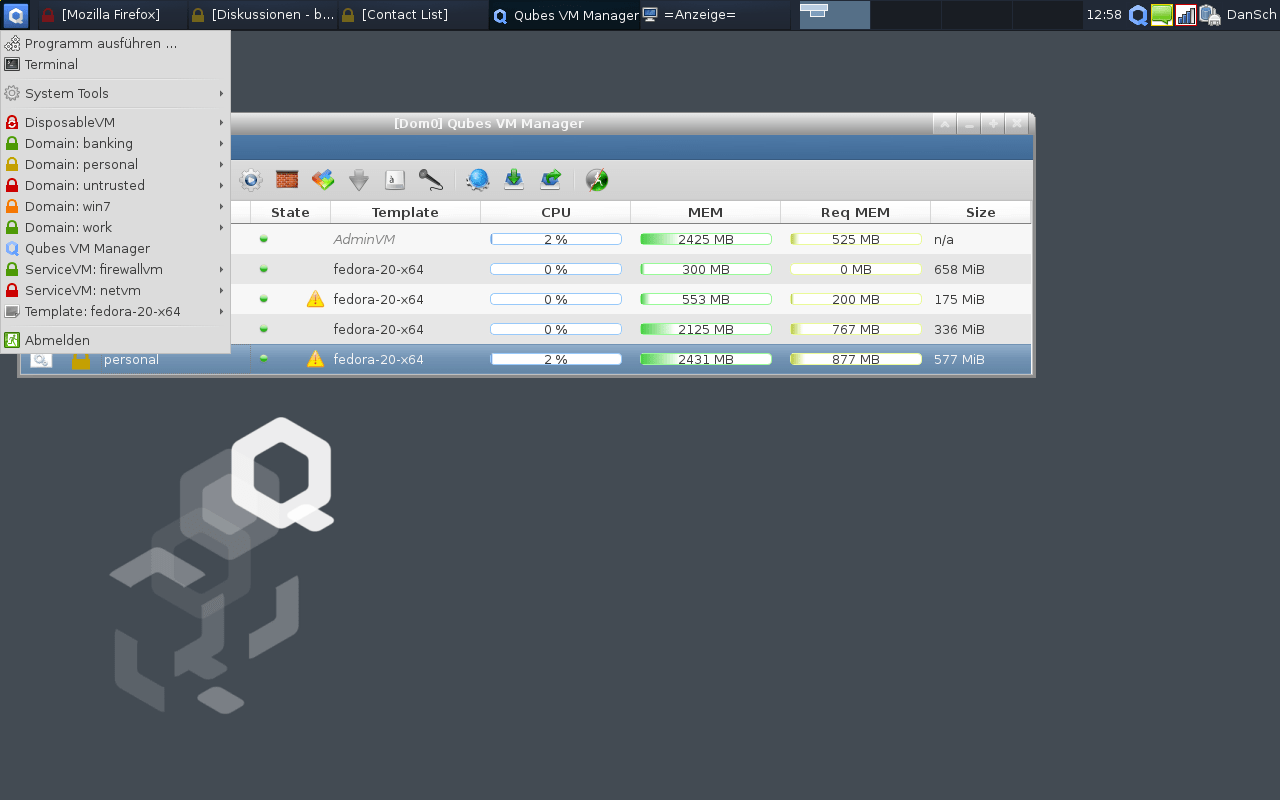Switch to the [Diskussionen - b... taskbar window
The height and width of the screenshot is (800, 1280).
tap(262, 15)
